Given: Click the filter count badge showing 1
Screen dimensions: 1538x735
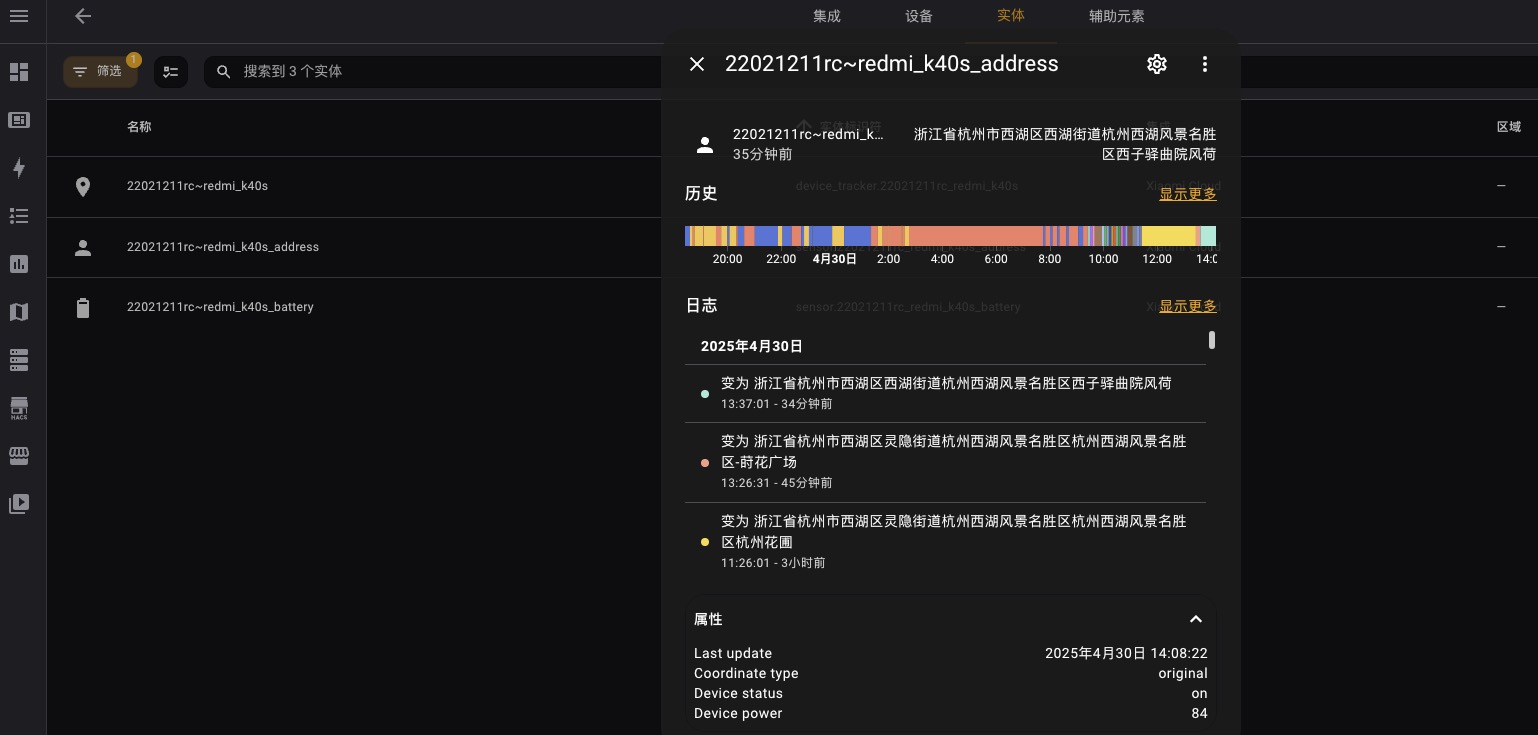Looking at the screenshot, I should click(134, 60).
